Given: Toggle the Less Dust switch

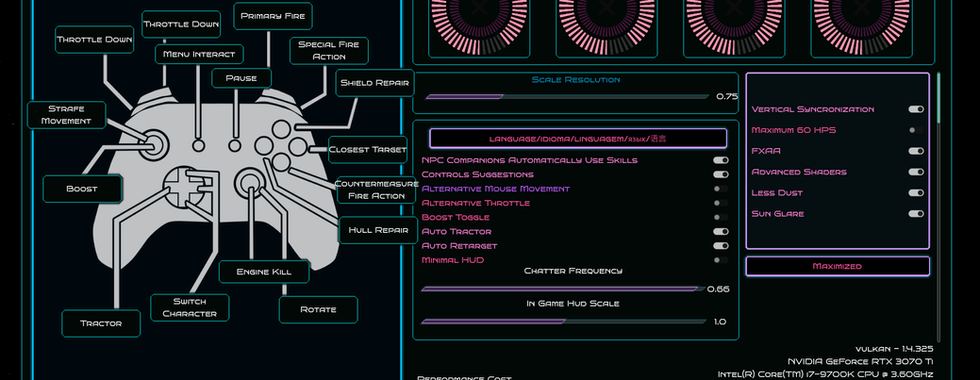Looking at the screenshot, I should point(916,193).
